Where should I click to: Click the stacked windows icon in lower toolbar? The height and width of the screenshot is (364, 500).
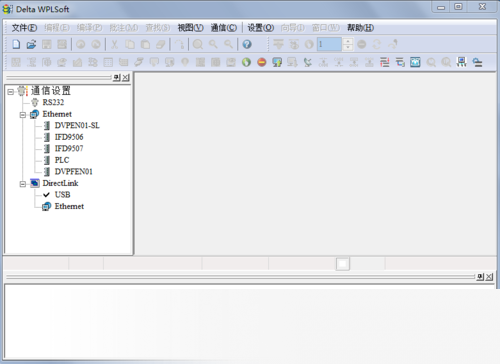click(x=400, y=62)
